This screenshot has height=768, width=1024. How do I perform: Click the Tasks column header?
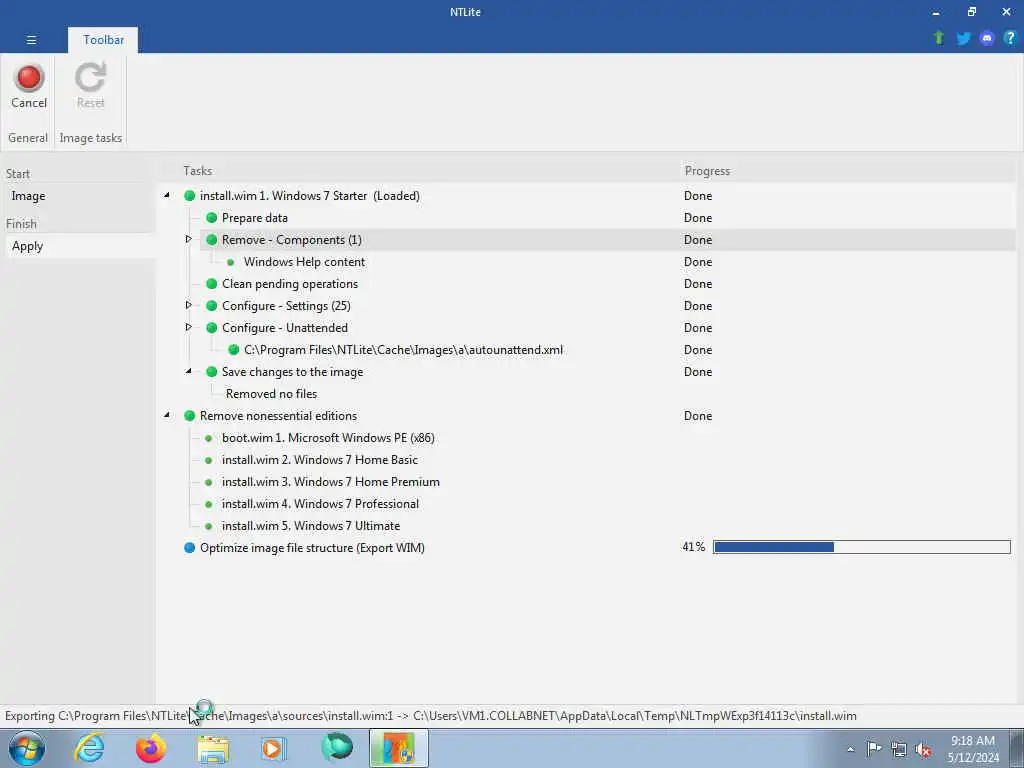(x=197, y=170)
